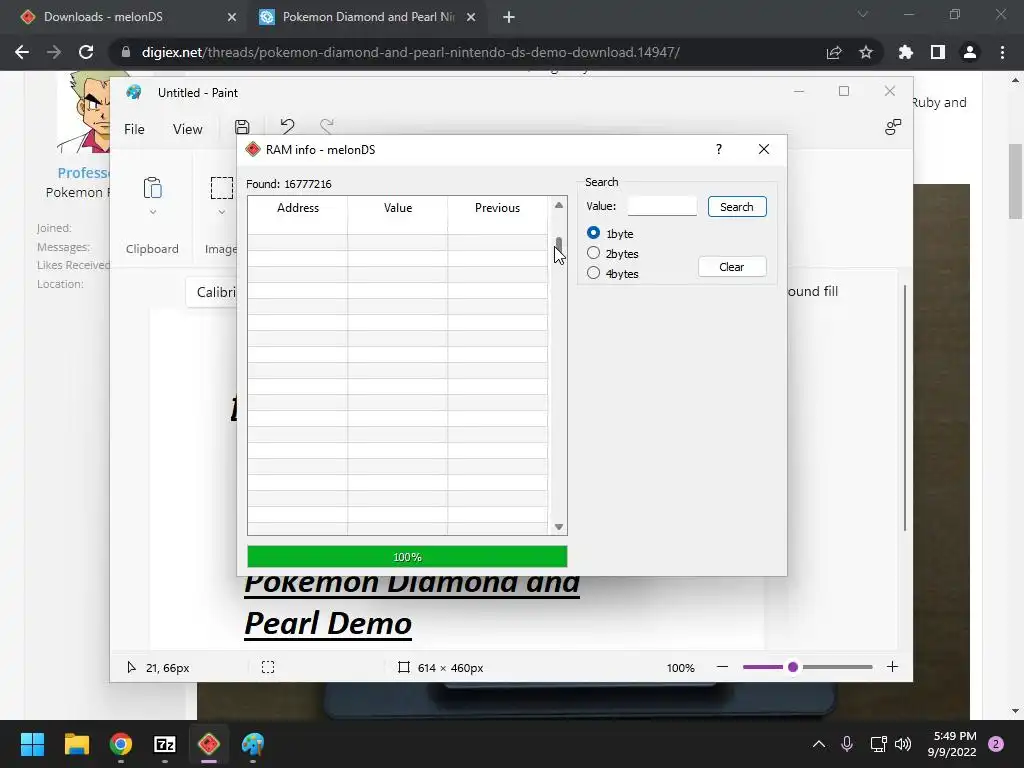Image resolution: width=1024 pixels, height=768 pixels.
Task: Click the Value column header
Action: coord(398,208)
